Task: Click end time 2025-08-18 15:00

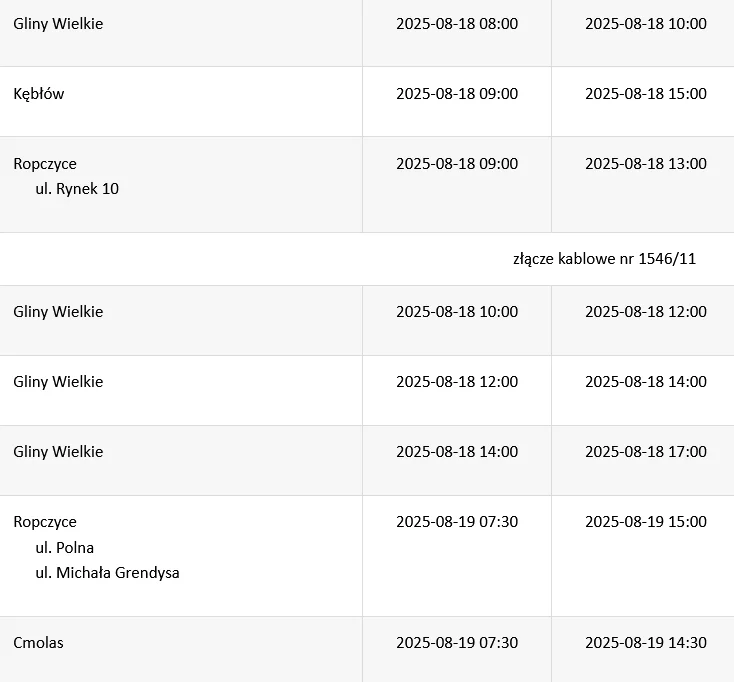Action: pyautogui.click(x=646, y=94)
